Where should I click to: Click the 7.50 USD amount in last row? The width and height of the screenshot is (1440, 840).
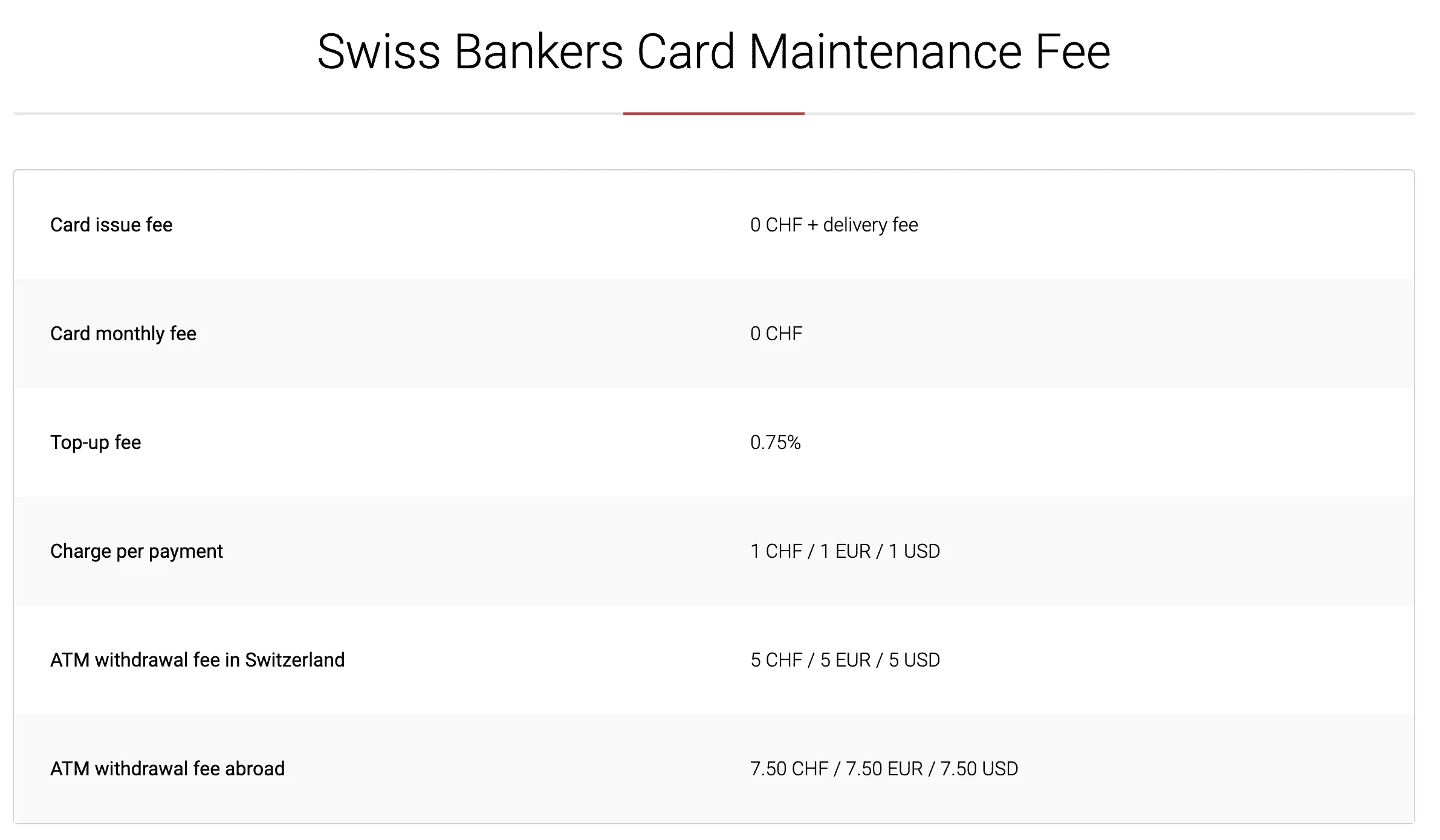(x=979, y=769)
